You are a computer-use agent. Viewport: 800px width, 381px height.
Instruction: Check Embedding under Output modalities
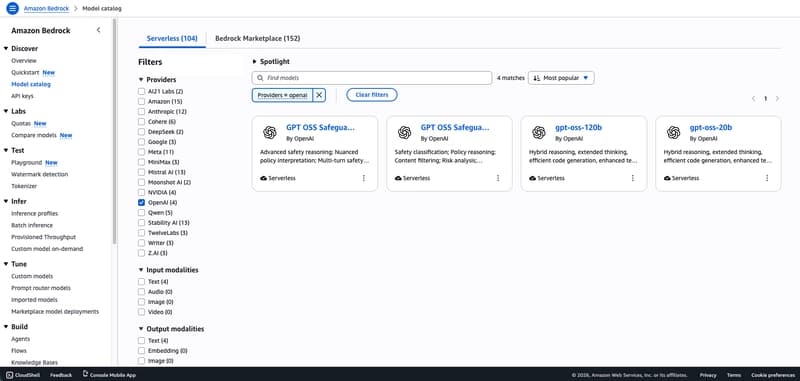[141, 351]
